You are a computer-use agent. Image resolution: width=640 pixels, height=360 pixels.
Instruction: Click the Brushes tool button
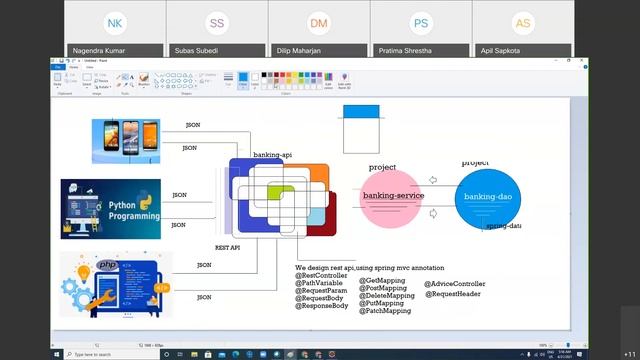click(144, 78)
